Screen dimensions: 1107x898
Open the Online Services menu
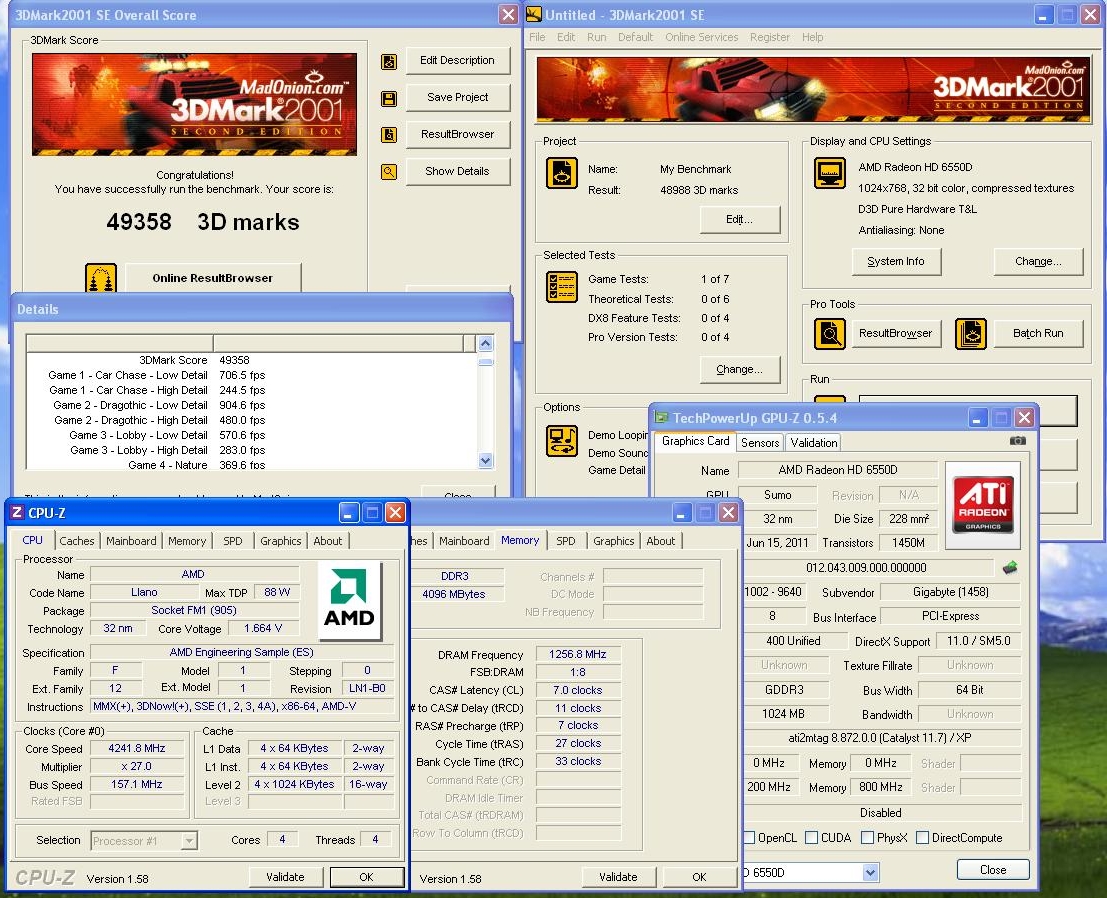pyautogui.click(x=701, y=37)
